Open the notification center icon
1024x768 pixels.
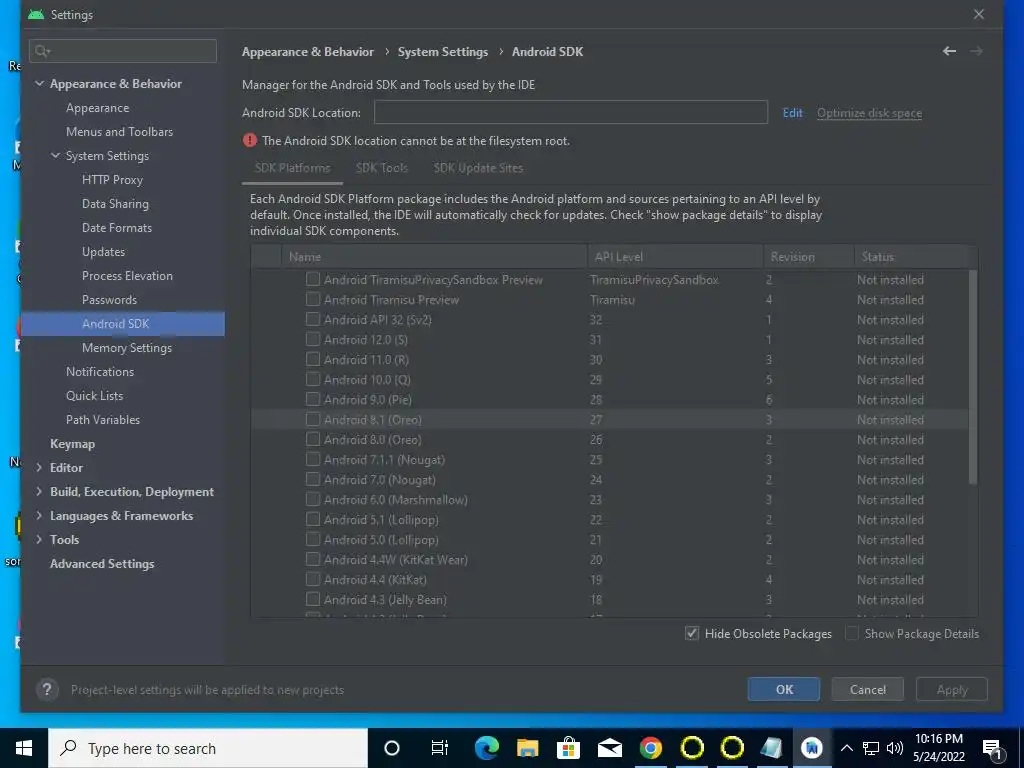[x=992, y=748]
